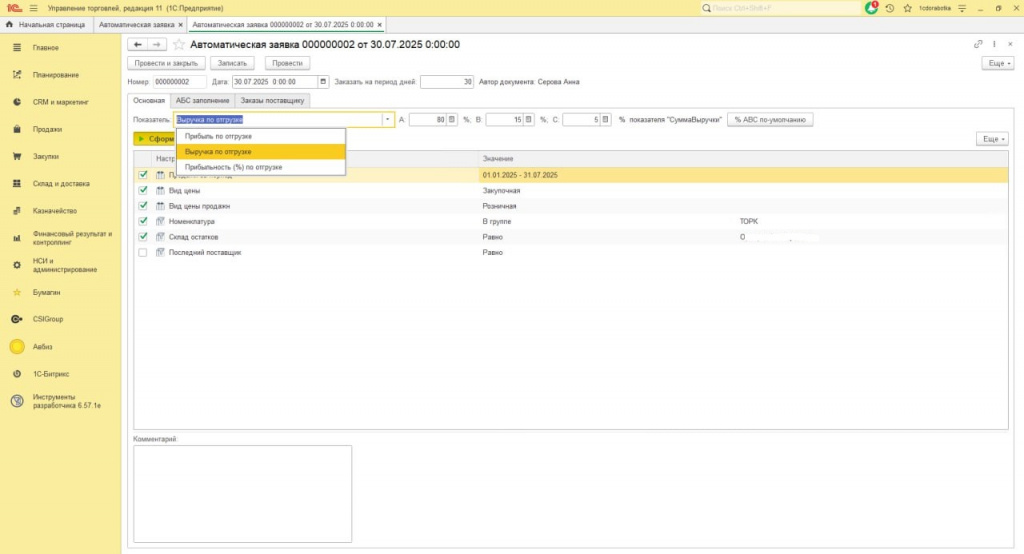
Task: Open Склад и доставка section
Action: tap(60, 184)
